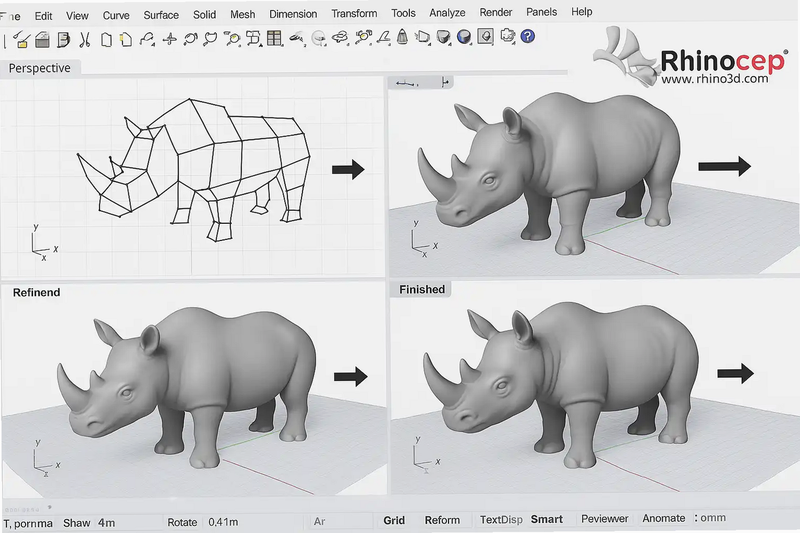Click the Copy document icon
Viewport: 800px width, 533px height.
pos(106,39)
